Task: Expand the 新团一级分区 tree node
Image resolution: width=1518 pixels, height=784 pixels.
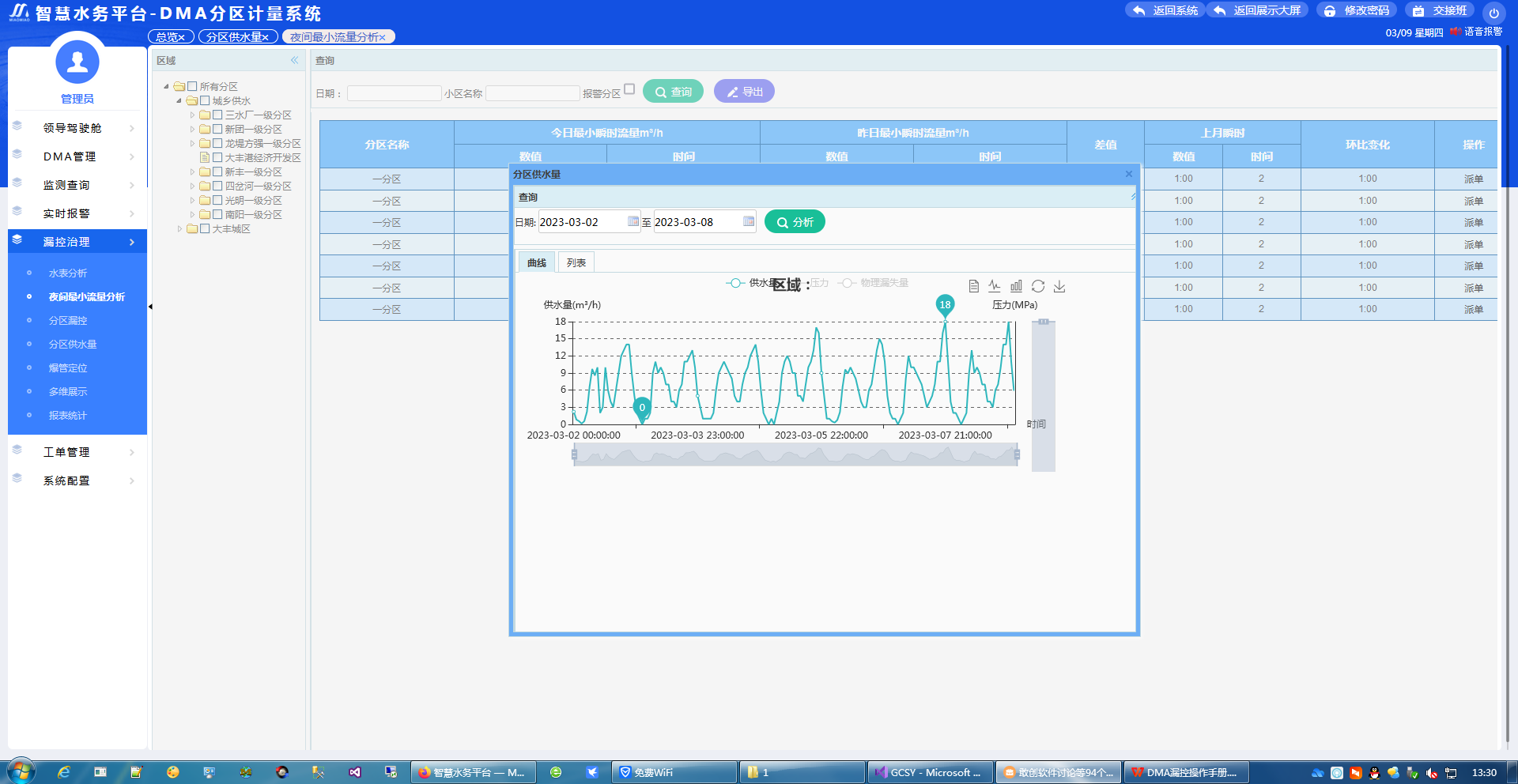Action: coord(192,130)
